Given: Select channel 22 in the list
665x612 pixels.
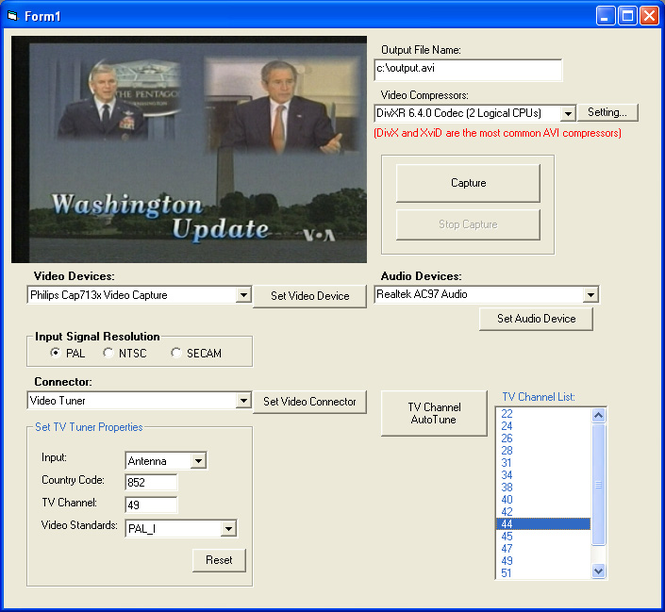Looking at the screenshot, I should 543,414.
